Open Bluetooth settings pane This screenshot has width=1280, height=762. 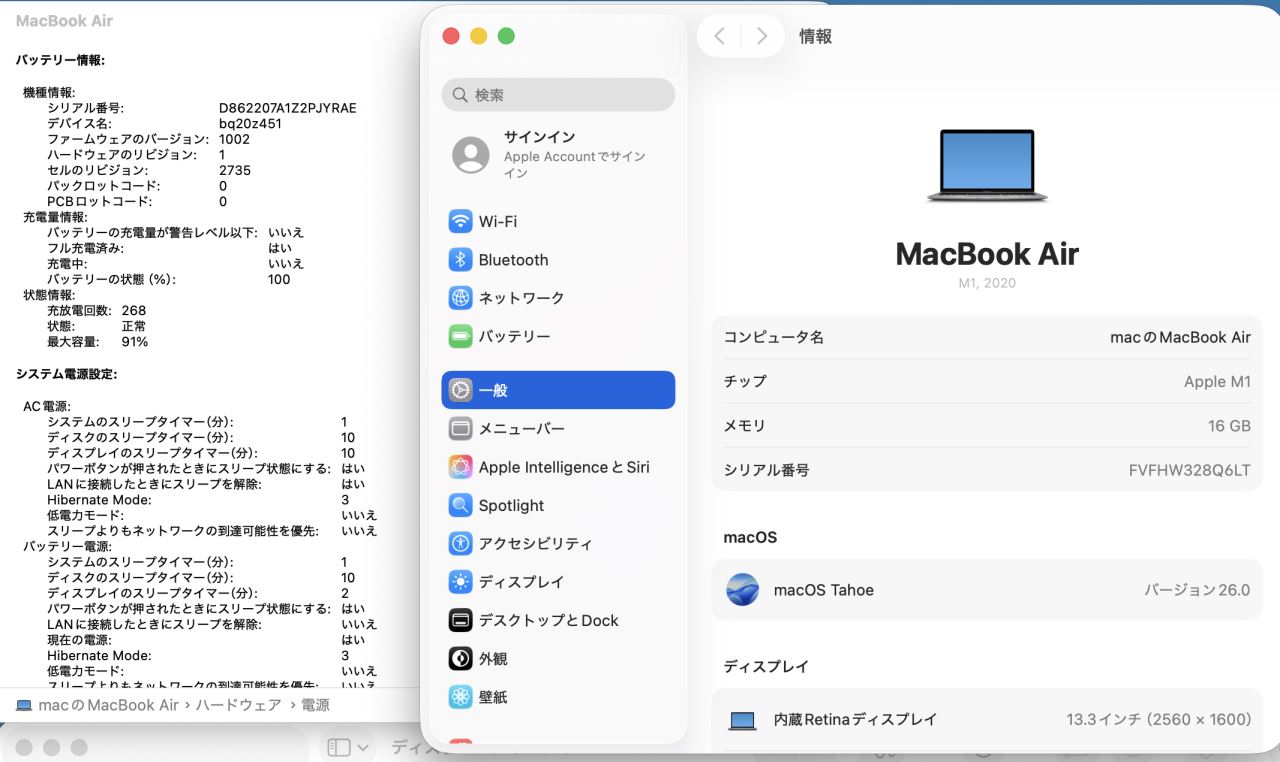pos(513,260)
